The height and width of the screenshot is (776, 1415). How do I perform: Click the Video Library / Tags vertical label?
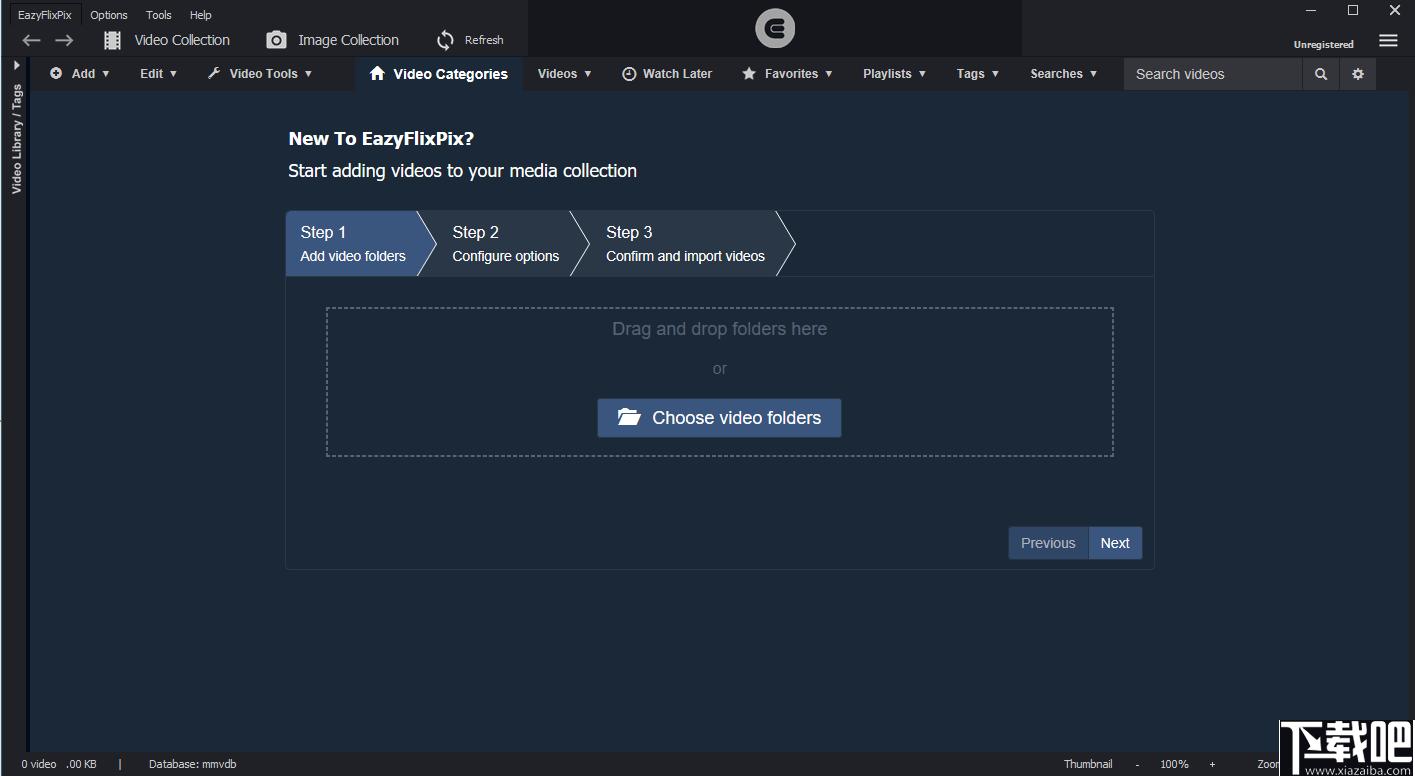click(17, 139)
